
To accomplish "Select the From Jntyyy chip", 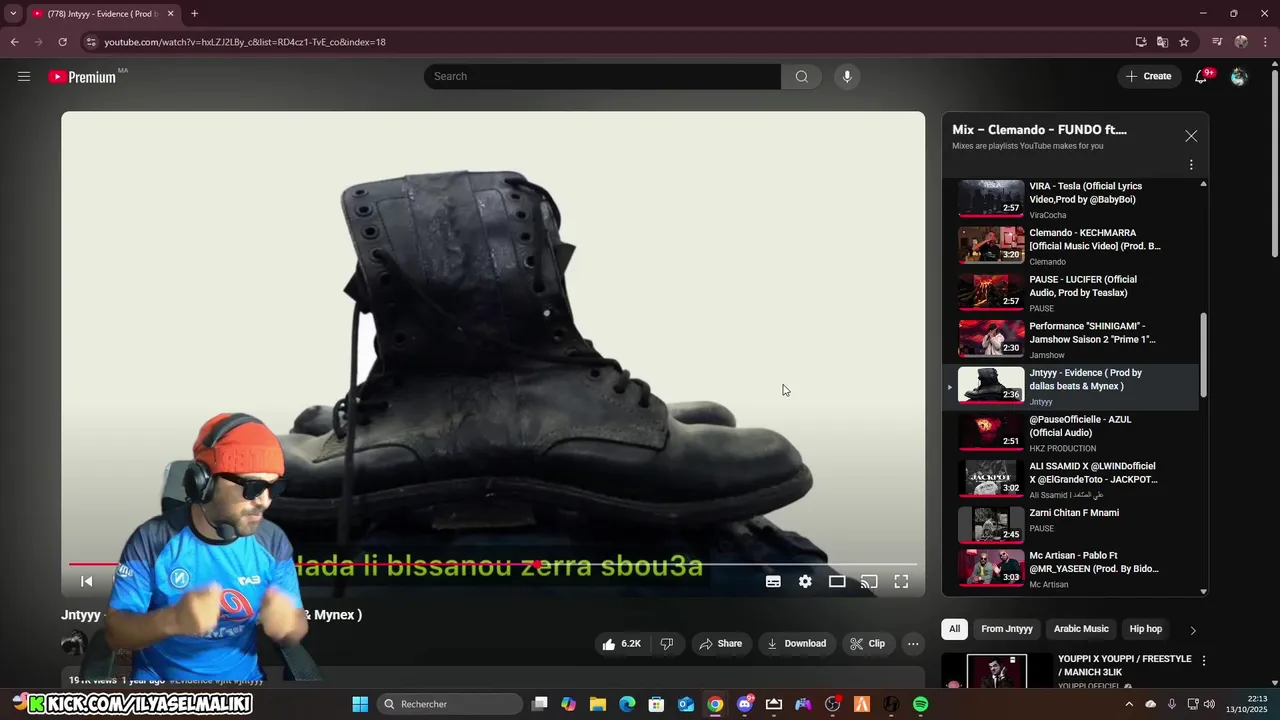I will (1006, 629).
